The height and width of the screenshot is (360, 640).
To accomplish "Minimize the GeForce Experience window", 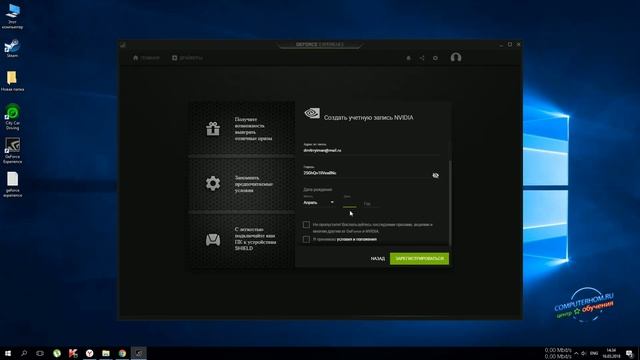I will click(501, 44).
